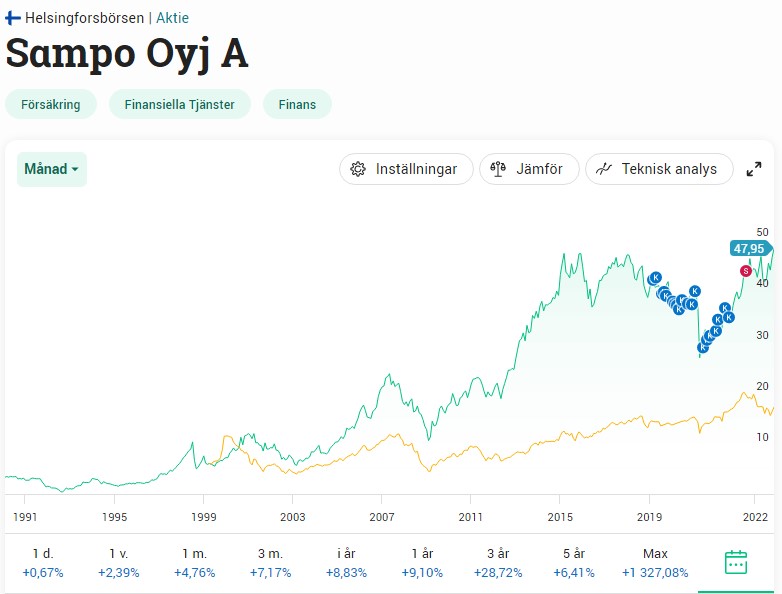
Task: Click the Inställningar gear icon
Action: click(x=358, y=169)
